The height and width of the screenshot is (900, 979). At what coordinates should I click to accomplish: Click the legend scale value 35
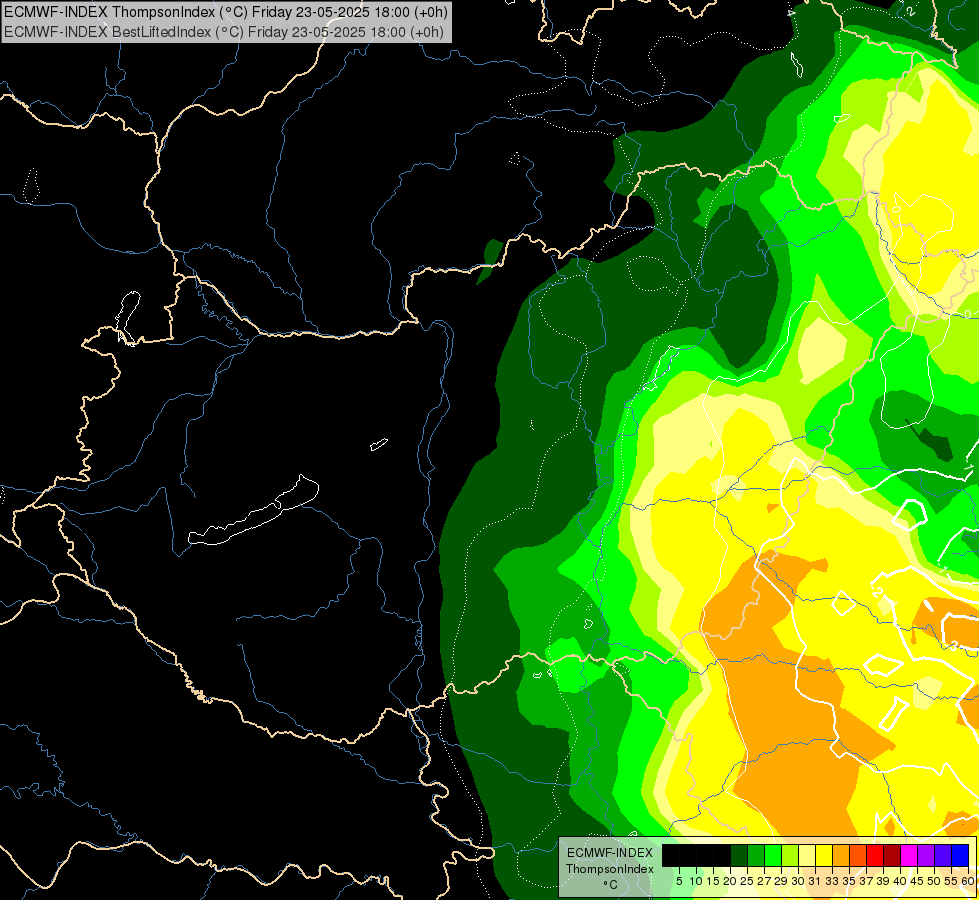[849, 881]
